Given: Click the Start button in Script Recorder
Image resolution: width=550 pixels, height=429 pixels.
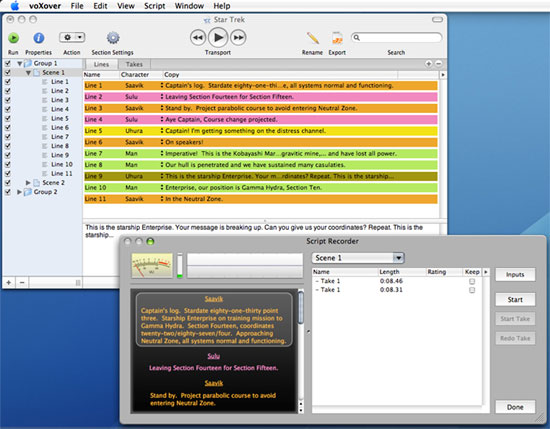Looking at the screenshot, I should (515, 300).
